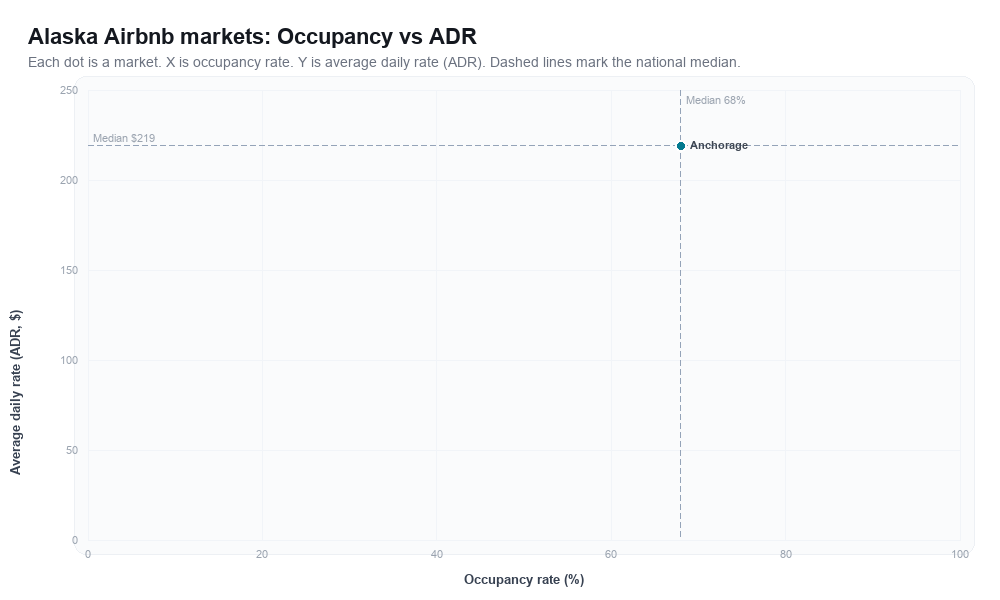1000x600 pixels.
Task: Click the y-axis tick label 200
Action: tap(69, 180)
